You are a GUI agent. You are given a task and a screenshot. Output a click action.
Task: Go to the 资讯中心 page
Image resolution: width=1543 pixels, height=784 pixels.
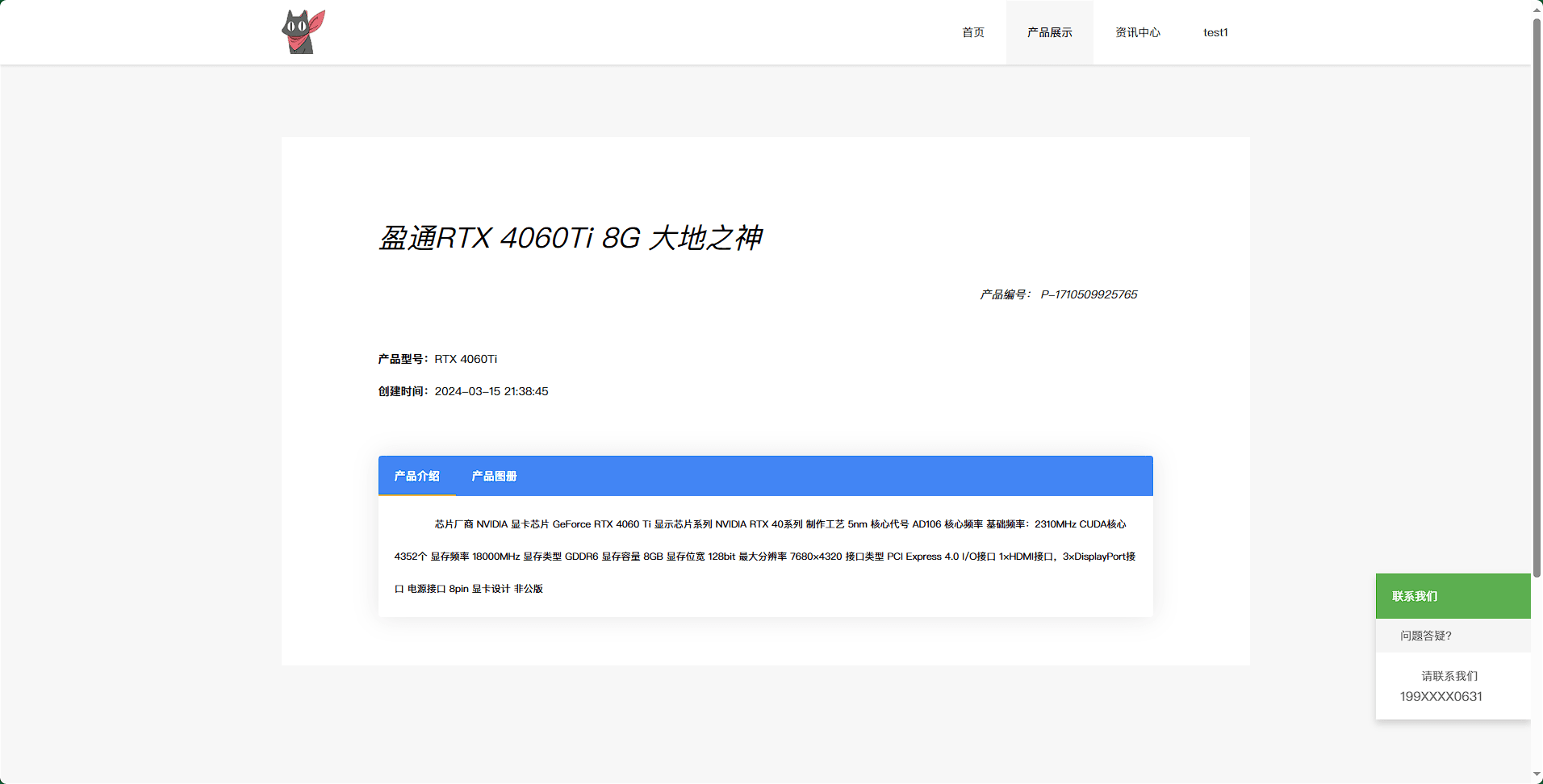click(x=1138, y=32)
